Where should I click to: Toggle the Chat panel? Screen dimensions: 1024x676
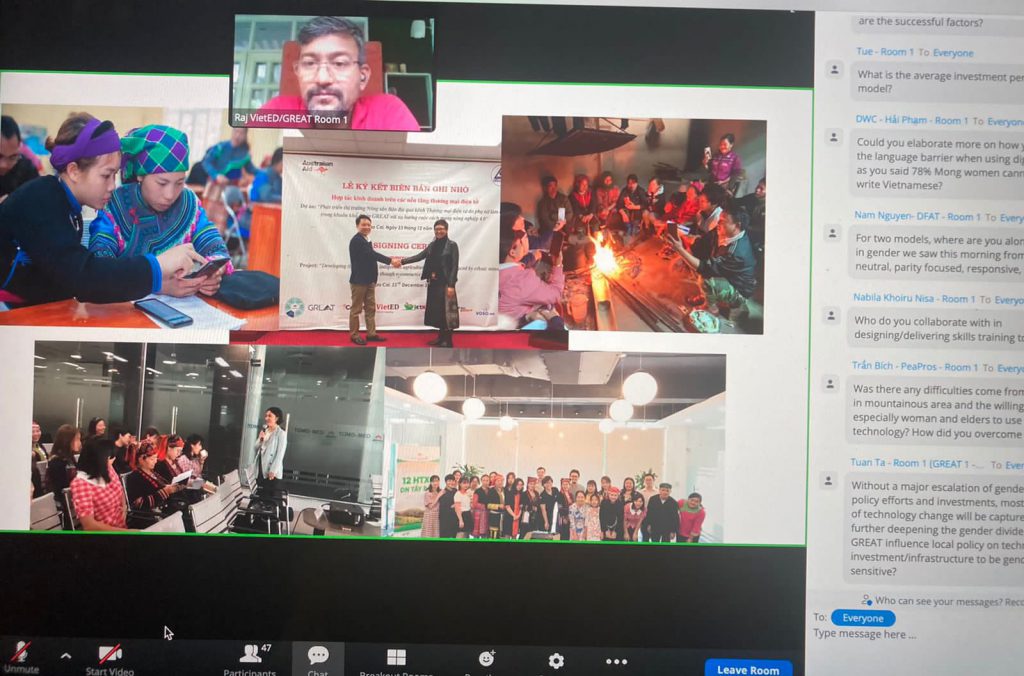coord(318,658)
